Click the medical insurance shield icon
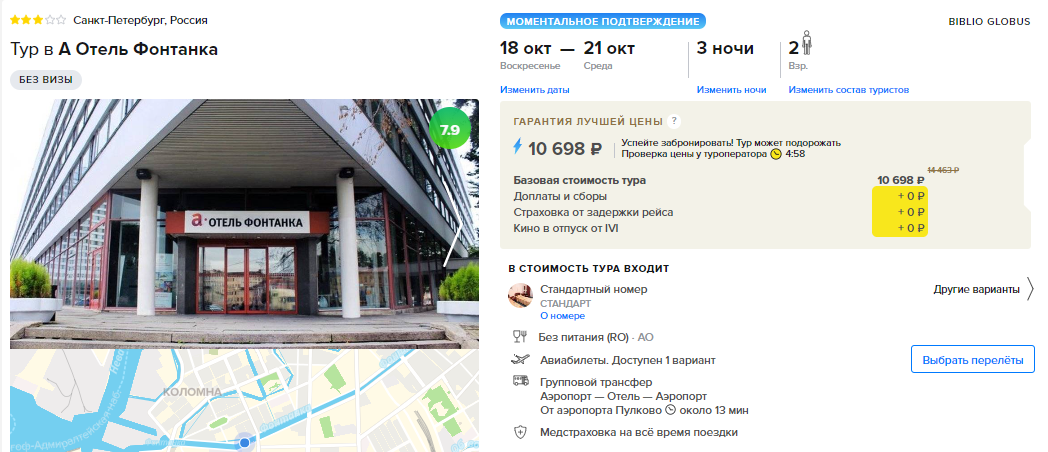This screenshot has height=452, width=1048. [520, 432]
